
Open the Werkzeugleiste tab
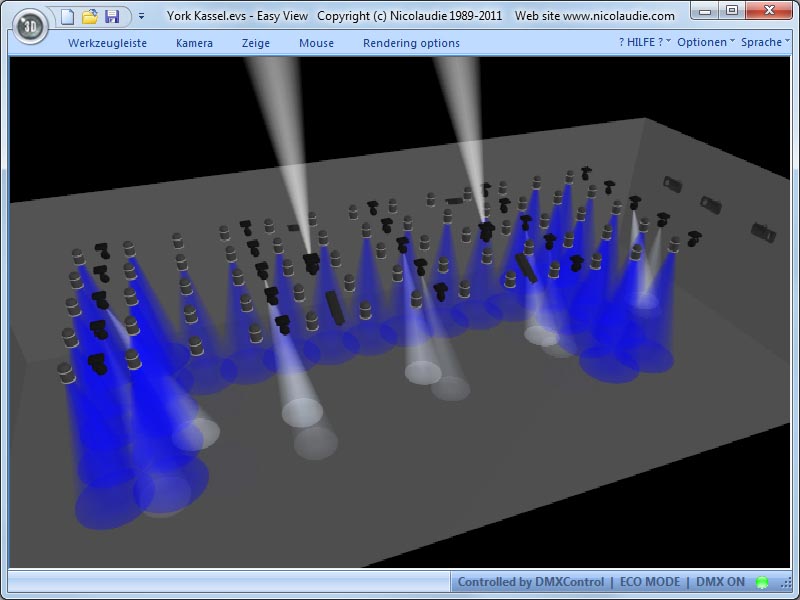(107, 43)
